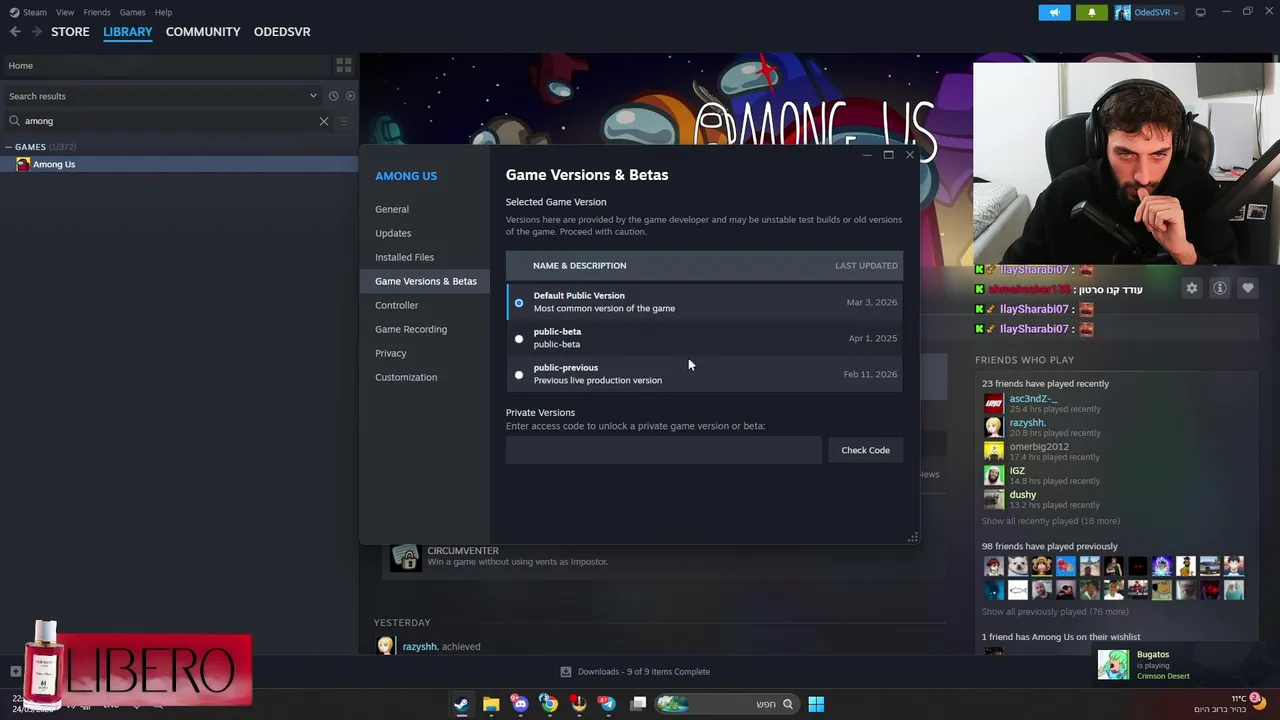Viewport: 1280px width, 720px height.
Task: Clear the 'among' search text
Action: tap(324, 121)
